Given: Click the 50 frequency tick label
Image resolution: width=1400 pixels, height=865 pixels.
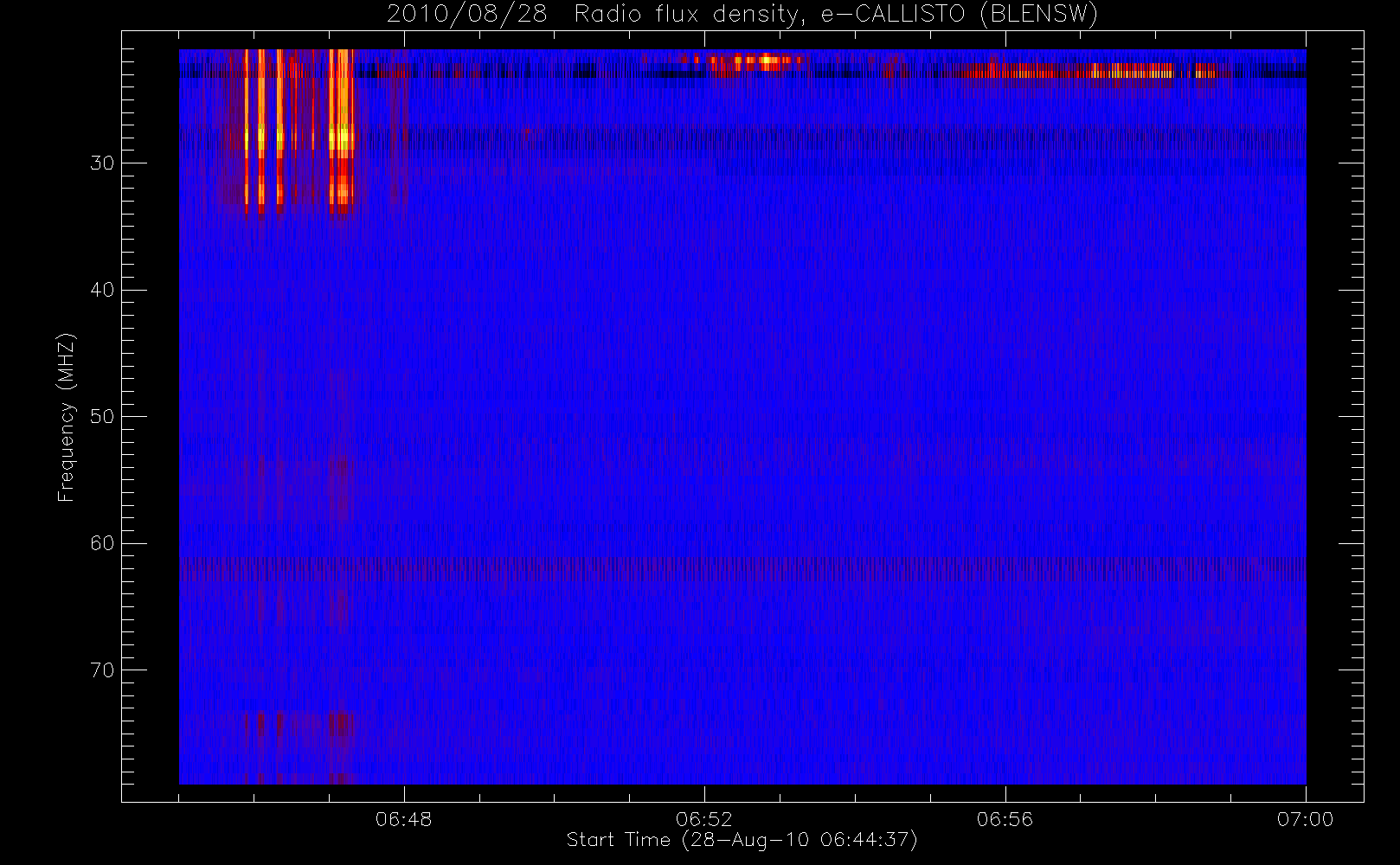Looking at the screenshot, I should 101,417.
